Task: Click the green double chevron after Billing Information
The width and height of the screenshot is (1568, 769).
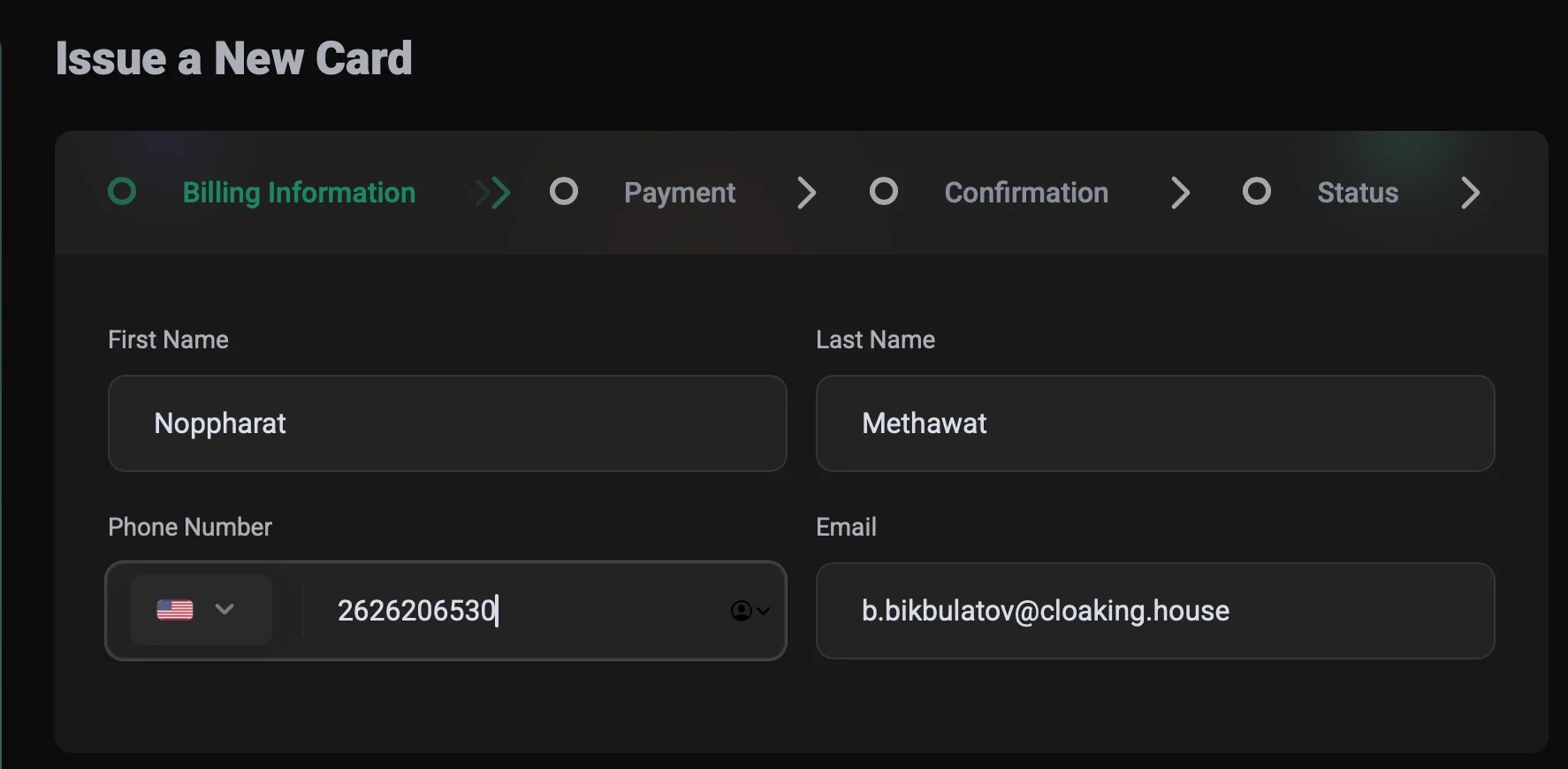Action: click(492, 193)
